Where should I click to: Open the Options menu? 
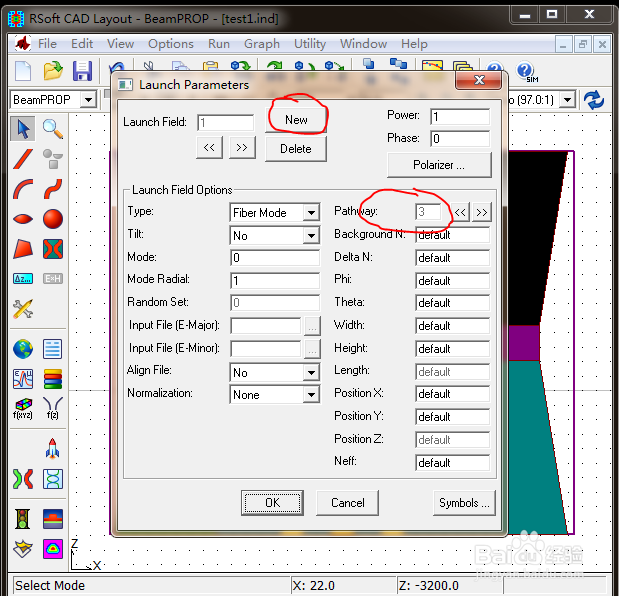[x=171, y=44]
